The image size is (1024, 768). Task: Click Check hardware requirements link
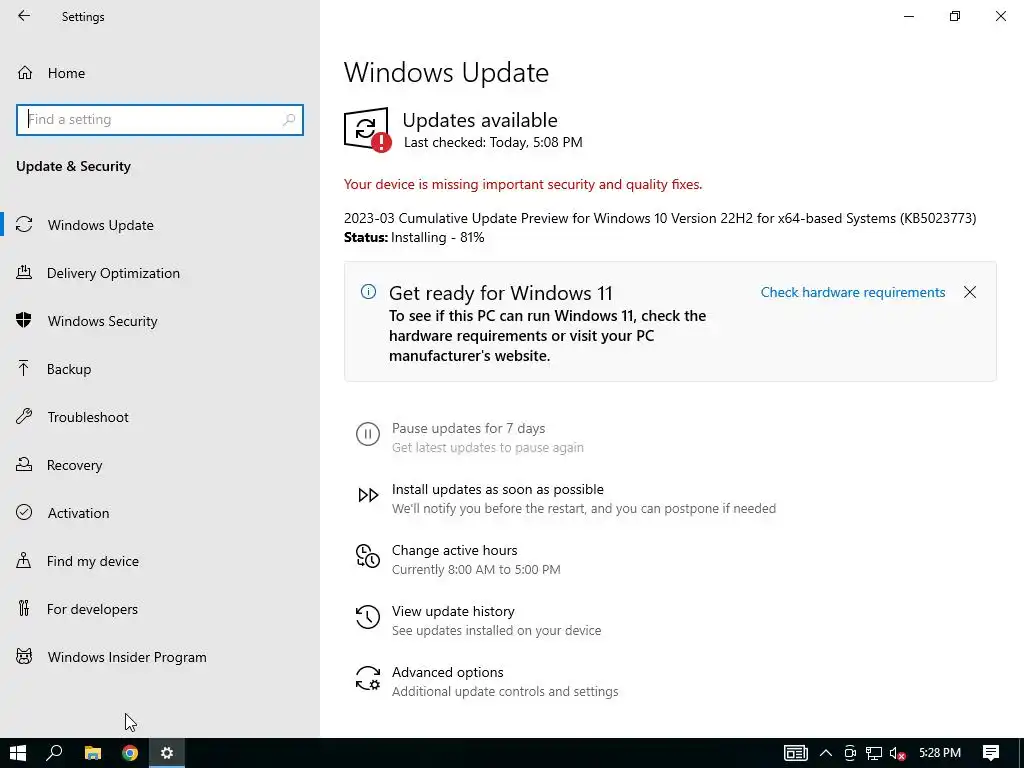[853, 292]
